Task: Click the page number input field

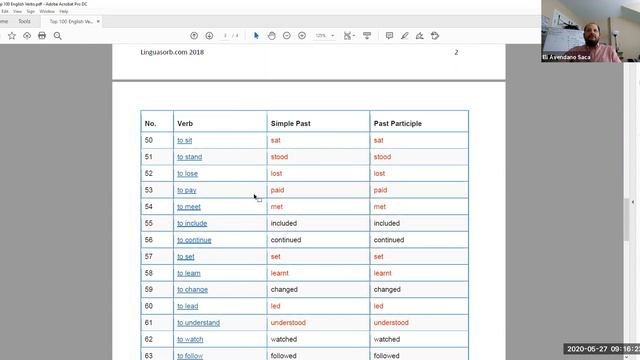Action: tap(225, 36)
